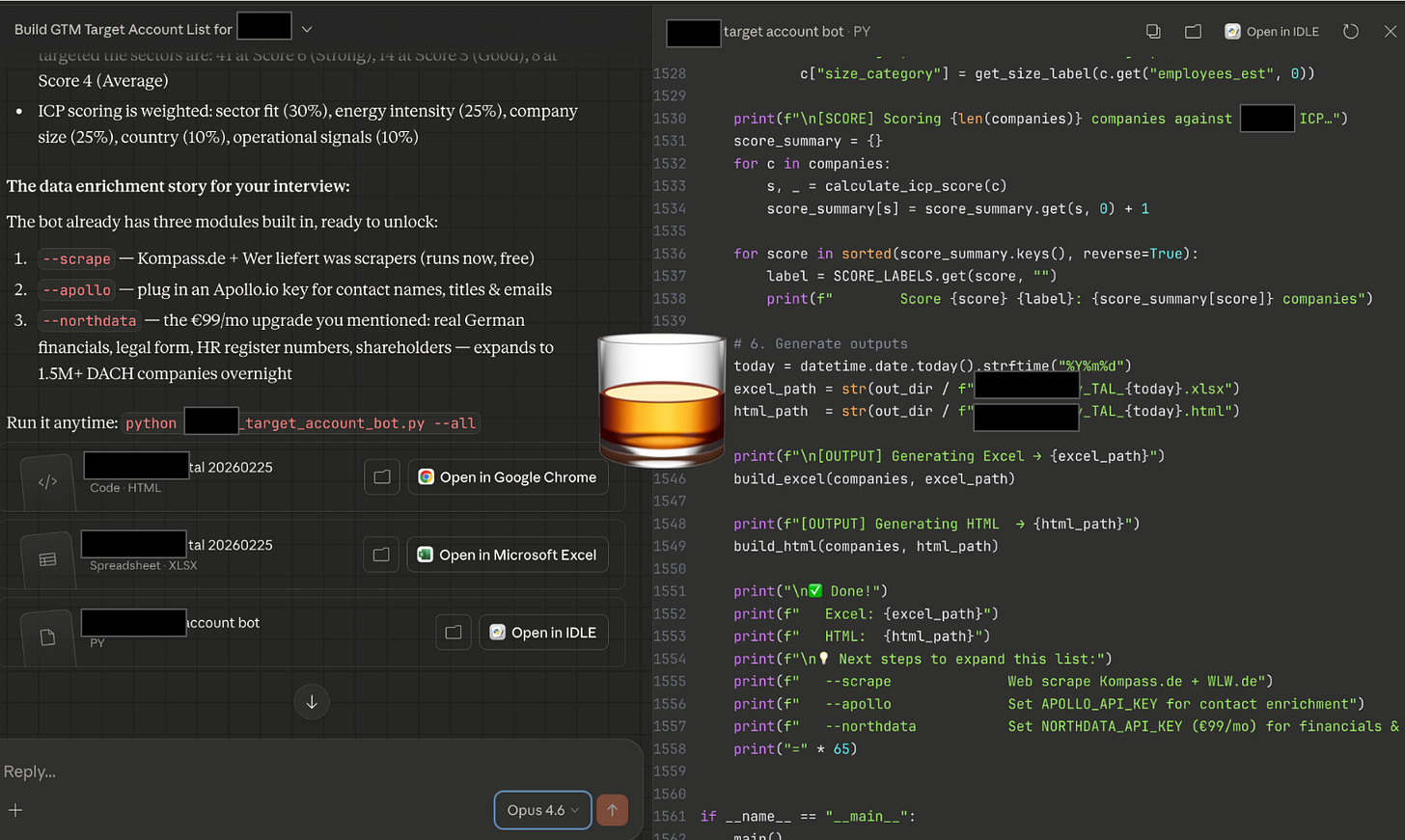The height and width of the screenshot is (840, 1405).
Task: Click the 'ICP scoring is weighted' bullet text
Action: pyautogui.click(x=308, y=123)
